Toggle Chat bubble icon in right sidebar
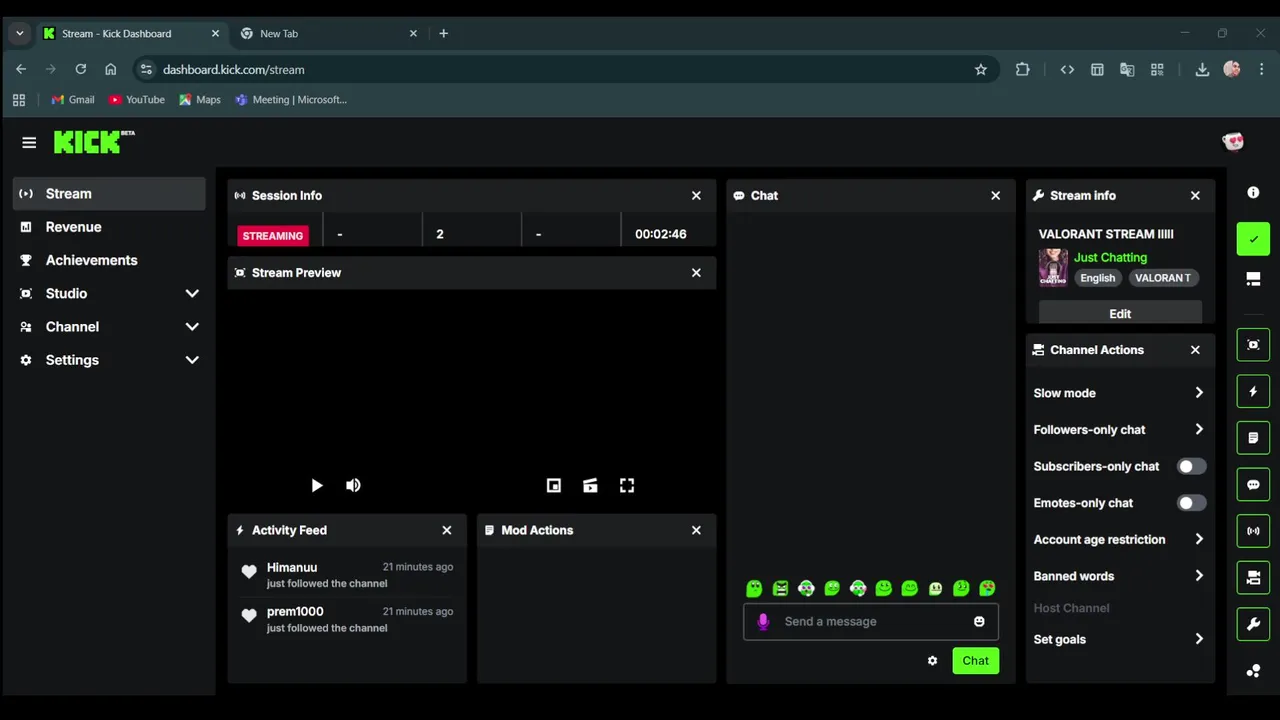 point(1253,485)
